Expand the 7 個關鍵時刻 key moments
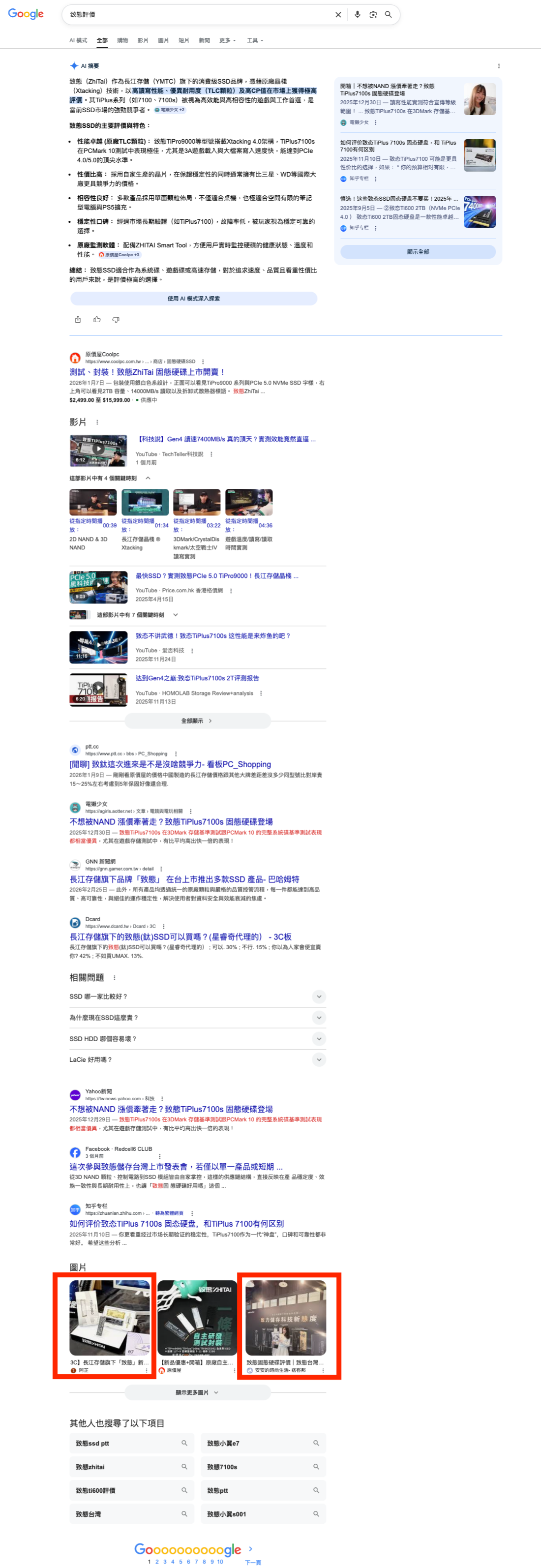This screenshot has height=1568, width=541. [175, 615]
